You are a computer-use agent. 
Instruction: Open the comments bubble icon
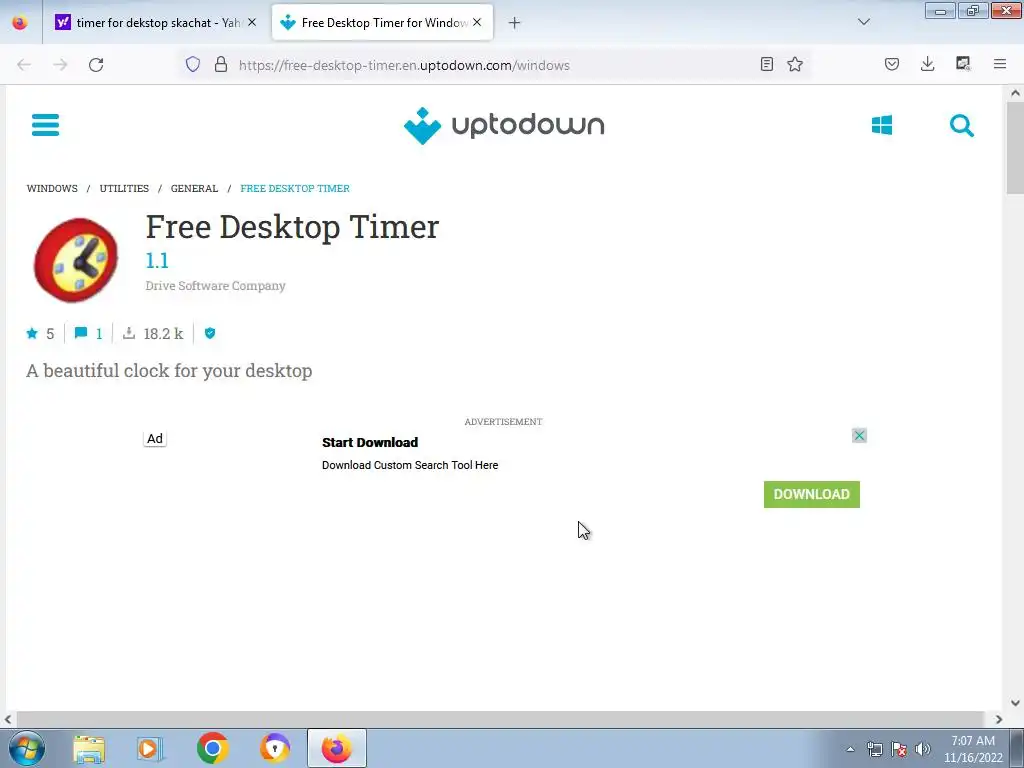click(x=81, y=334)
